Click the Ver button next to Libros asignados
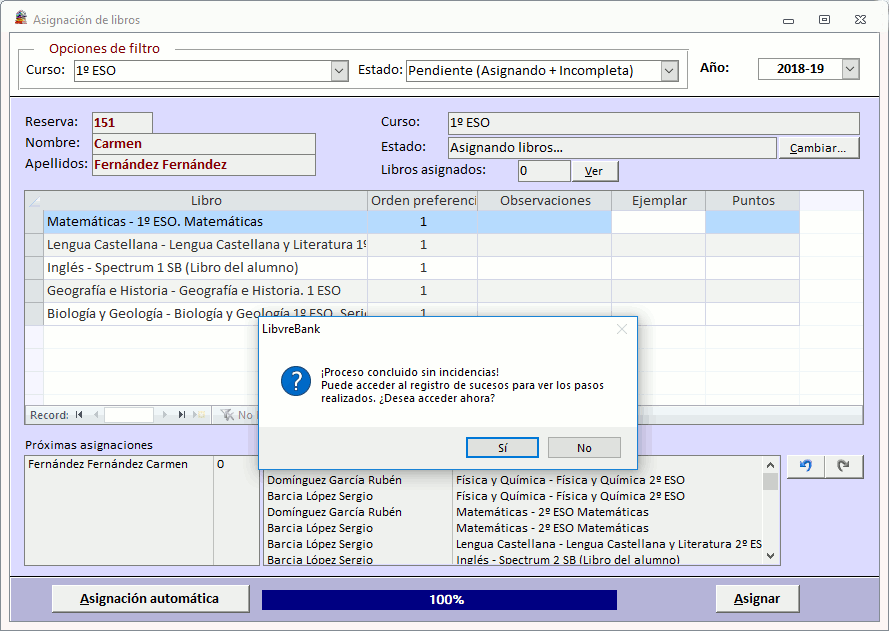The height and width of the screenshot is (631, 889). tap(594, 170)
